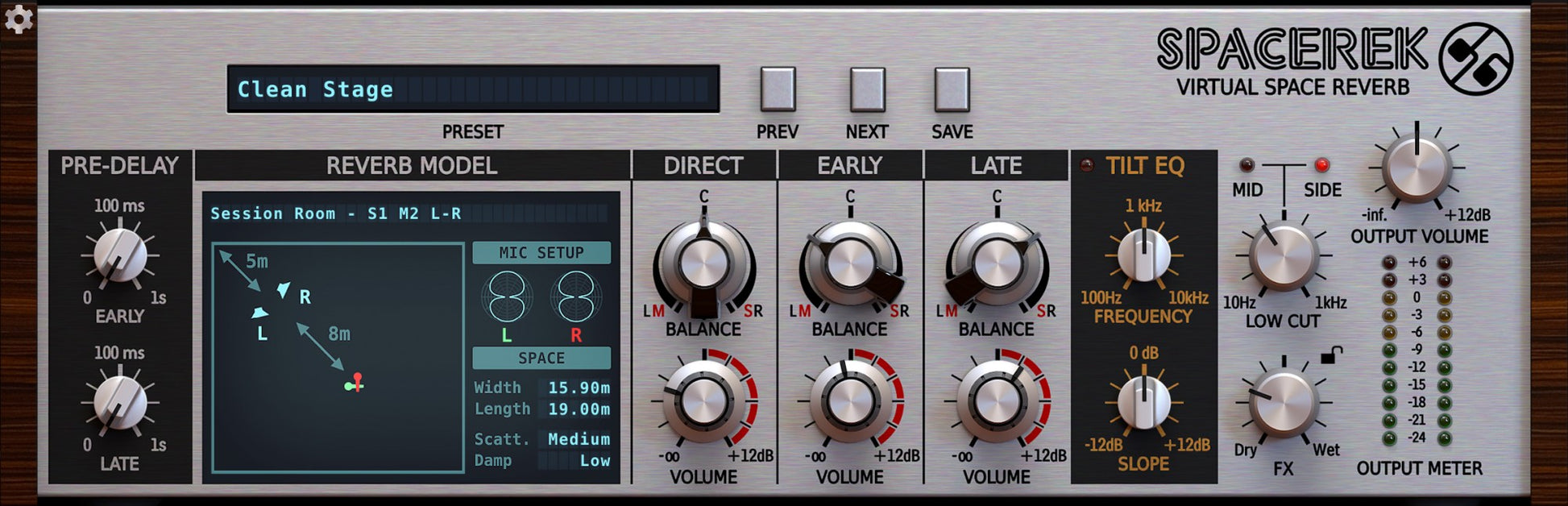
Task: Toggle the Tilt EQ power LED
Action: (x=1087, y=165)
